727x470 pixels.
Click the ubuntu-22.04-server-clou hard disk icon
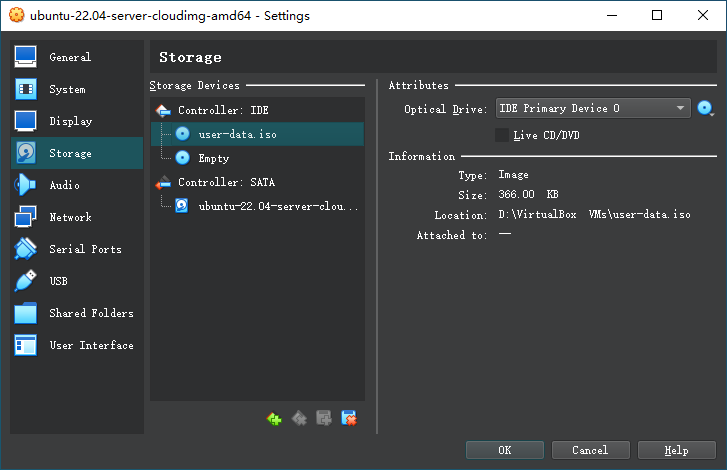182,205
